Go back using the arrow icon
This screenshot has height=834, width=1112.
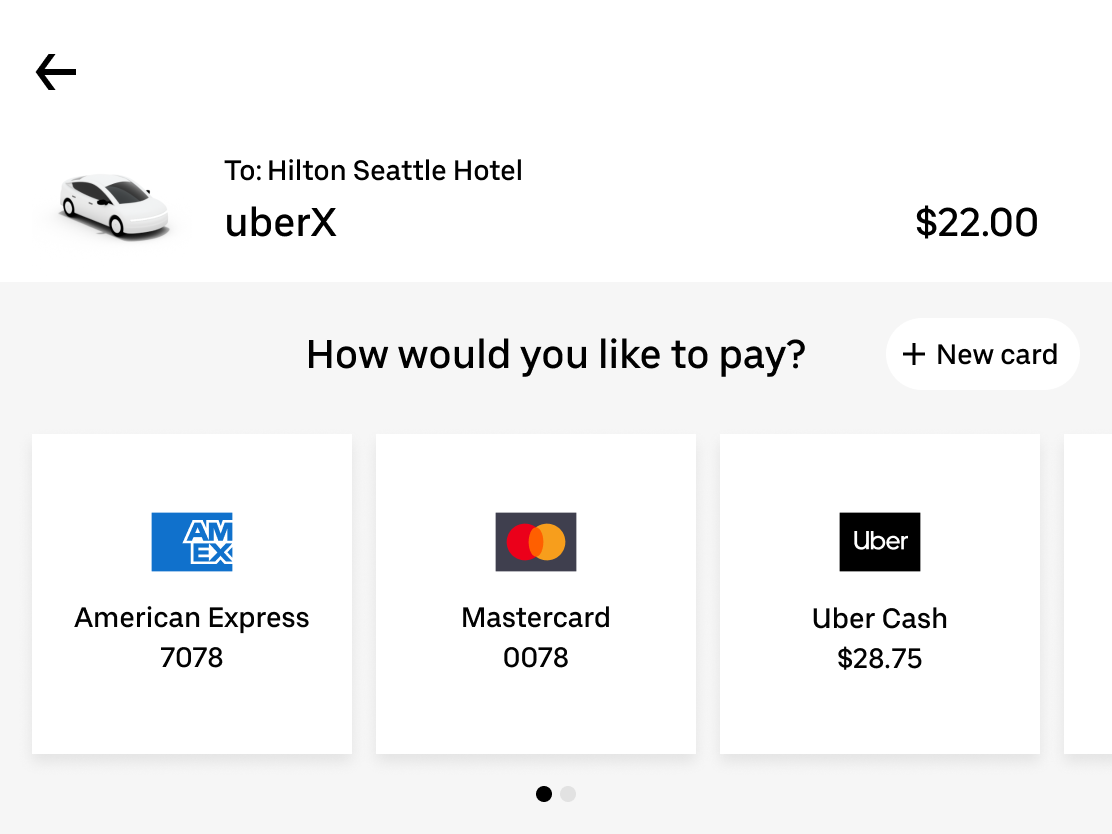pyautogui.click(x=56, y=72)
